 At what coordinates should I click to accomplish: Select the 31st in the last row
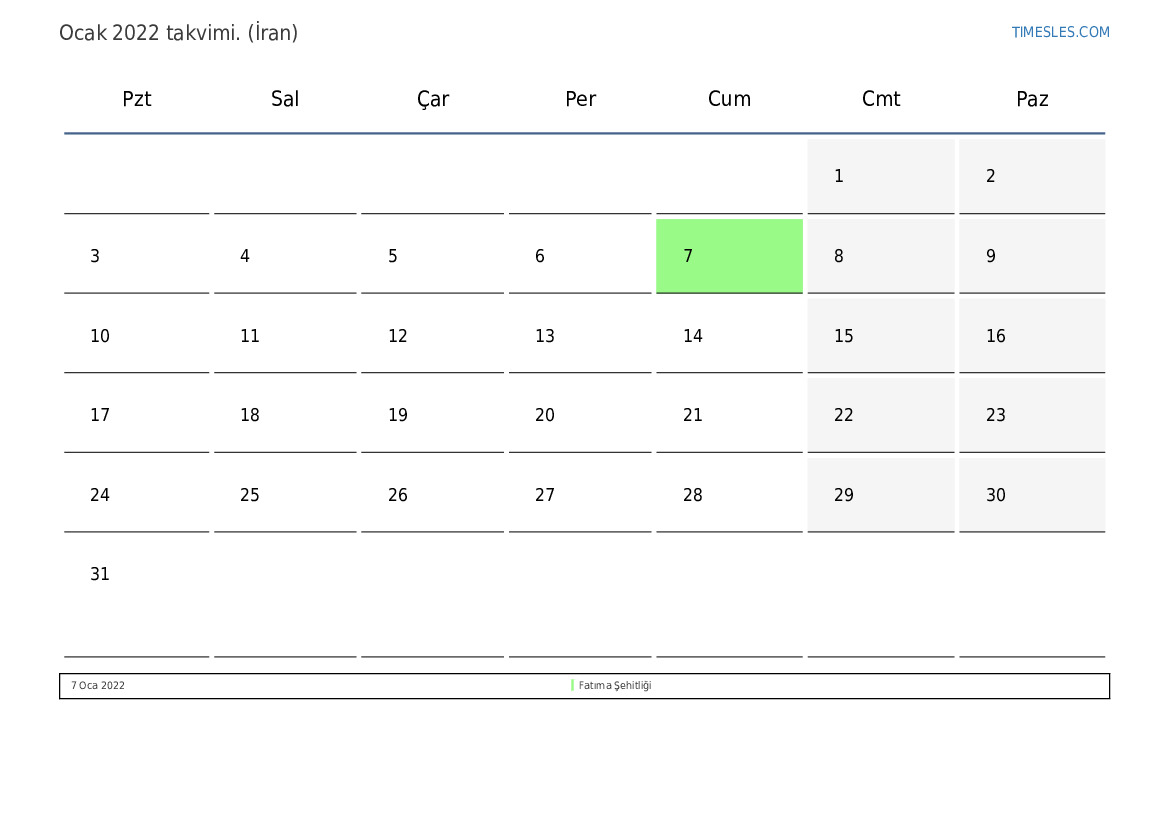pyautogui.click(x=100, y=575)
